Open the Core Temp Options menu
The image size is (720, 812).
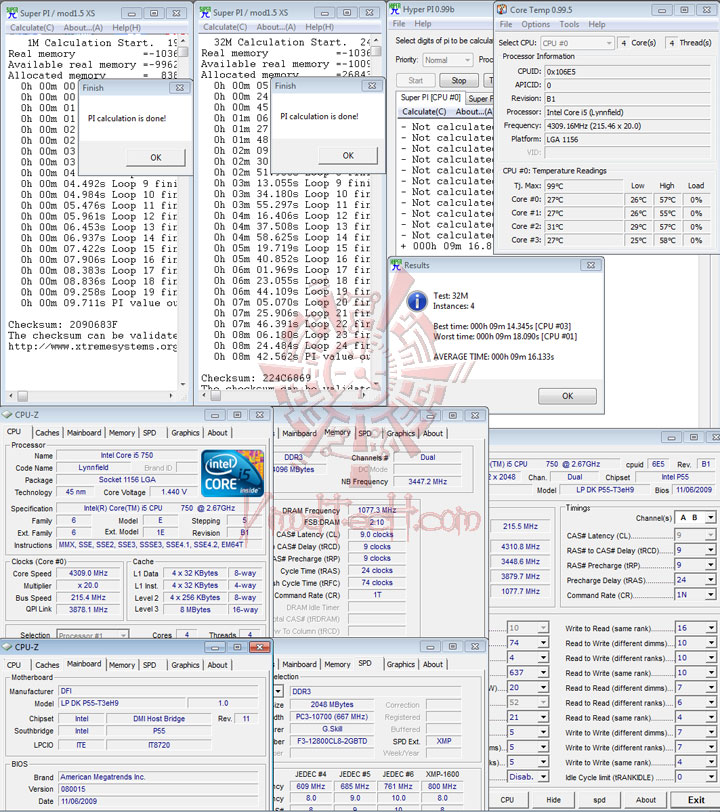coord(536,24)
